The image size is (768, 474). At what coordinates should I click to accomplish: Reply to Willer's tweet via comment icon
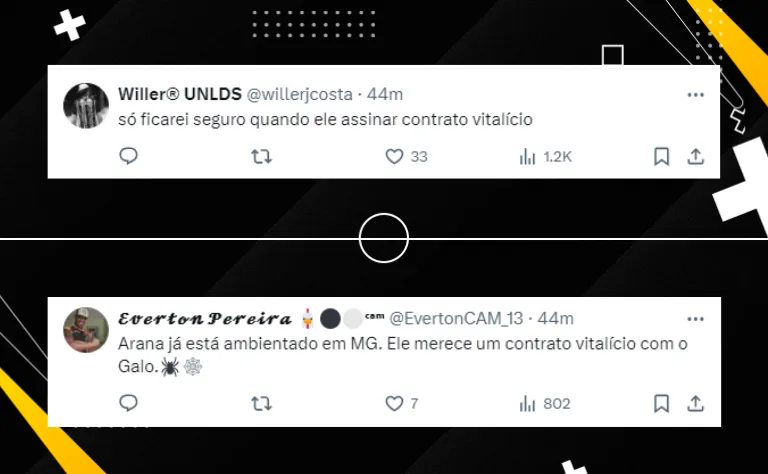pyautogui.click(x=128, y=156)
